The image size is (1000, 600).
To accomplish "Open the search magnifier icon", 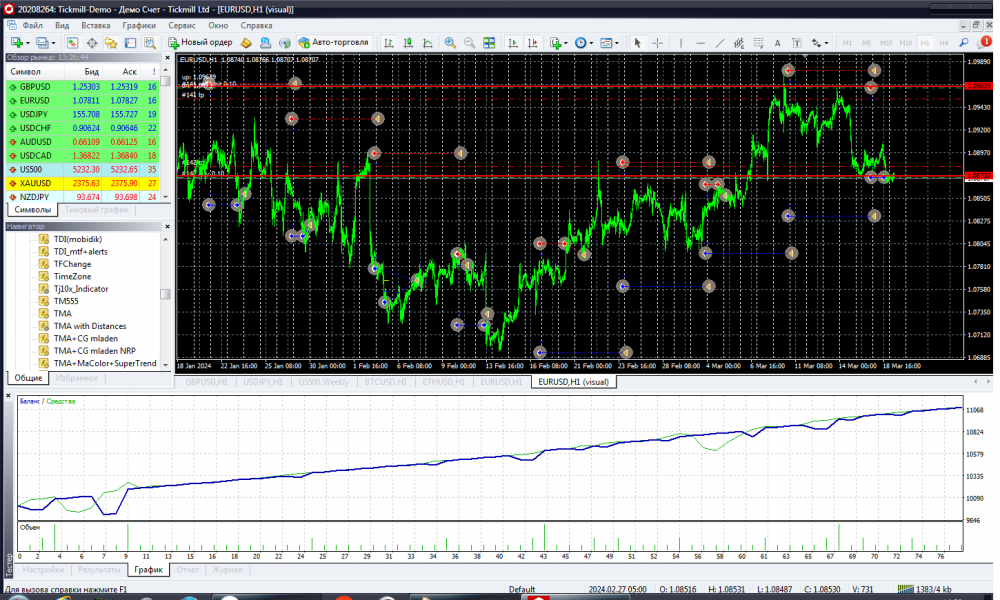I will click(x=964, y=43).
